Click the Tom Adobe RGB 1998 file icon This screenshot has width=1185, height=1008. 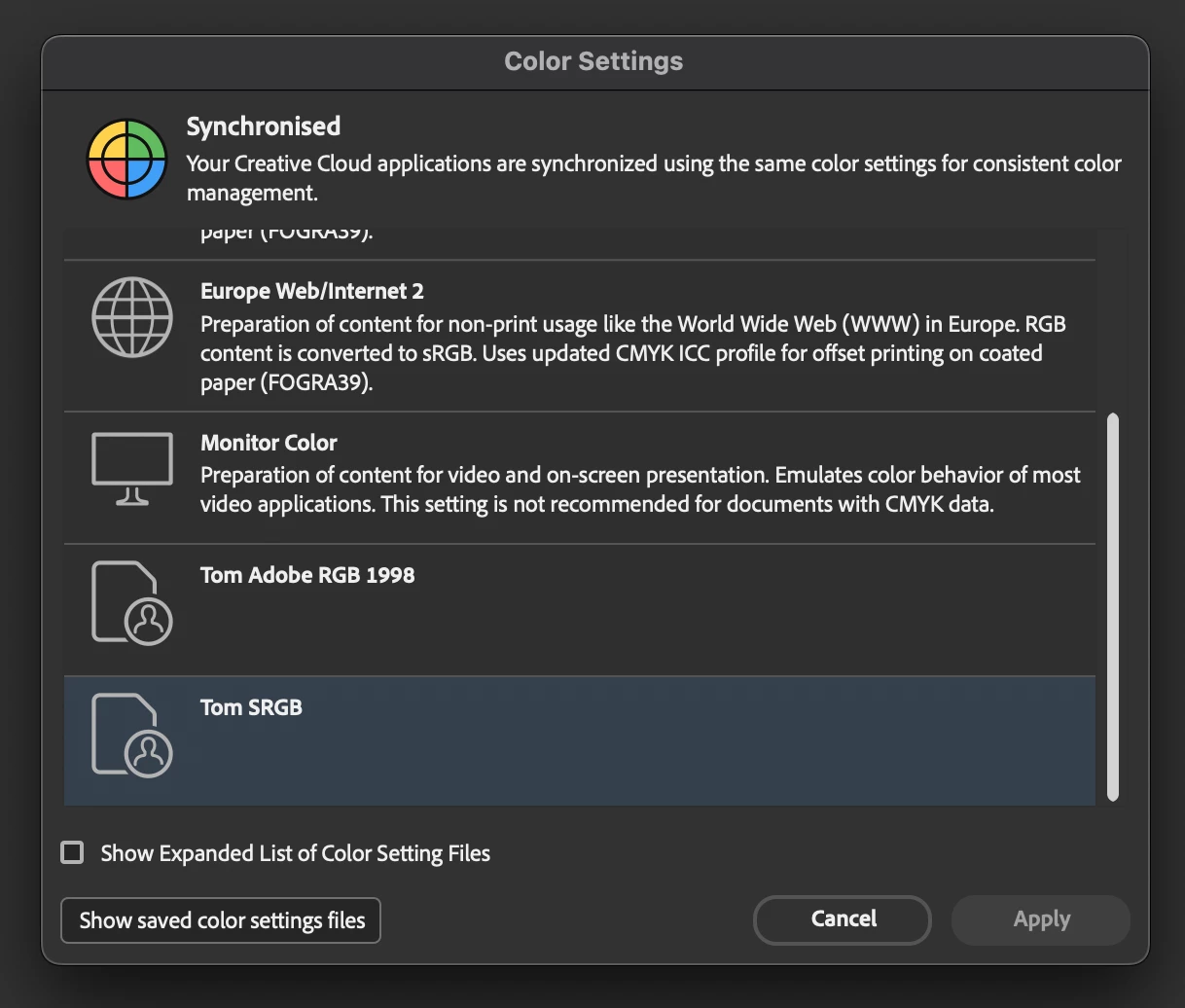tap(132, 602)
